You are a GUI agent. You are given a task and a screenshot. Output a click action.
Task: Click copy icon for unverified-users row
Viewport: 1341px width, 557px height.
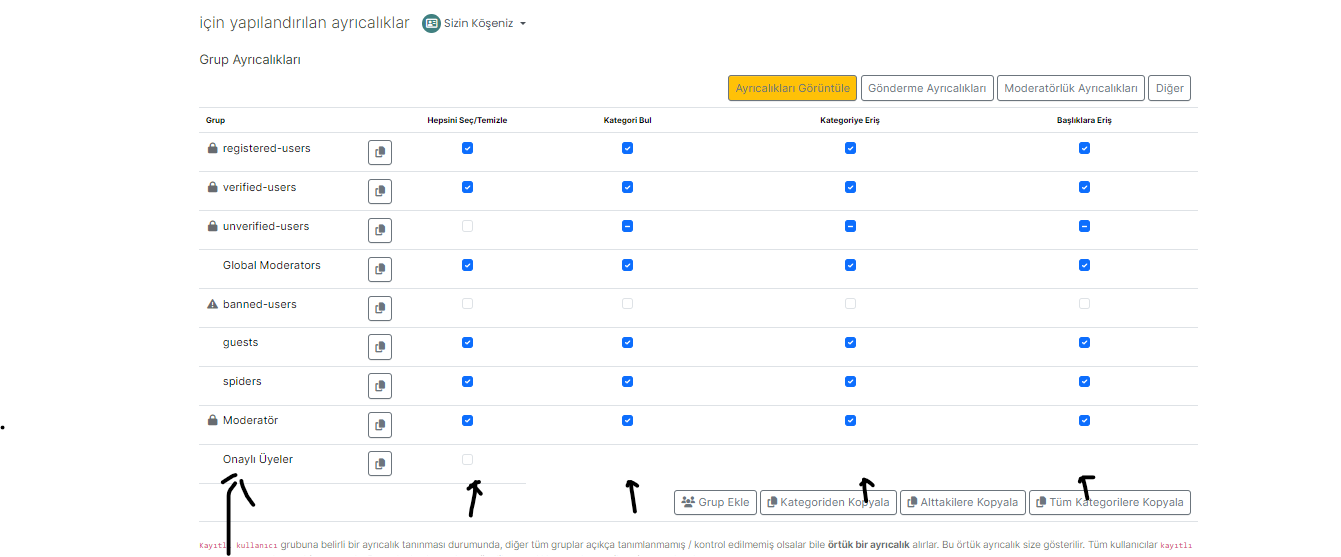point(379,230)
